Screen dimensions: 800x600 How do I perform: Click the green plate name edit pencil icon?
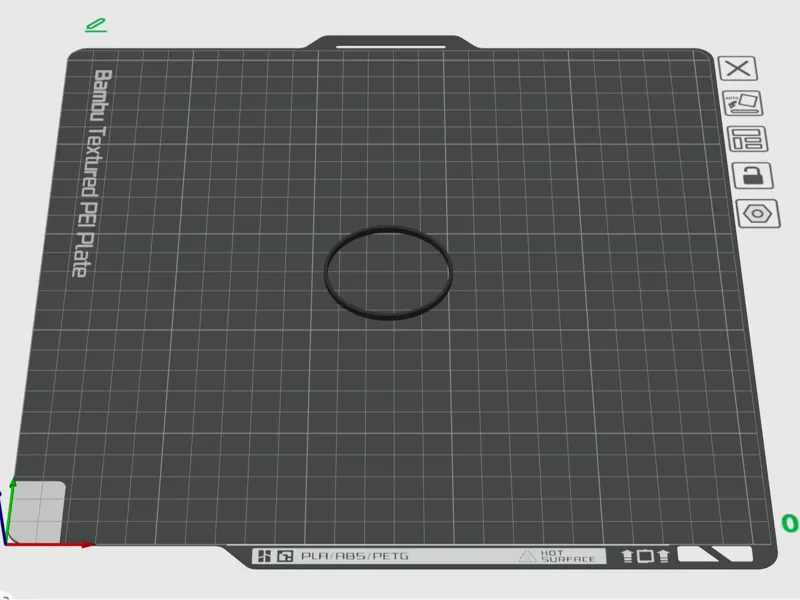[x=96, y=25]
